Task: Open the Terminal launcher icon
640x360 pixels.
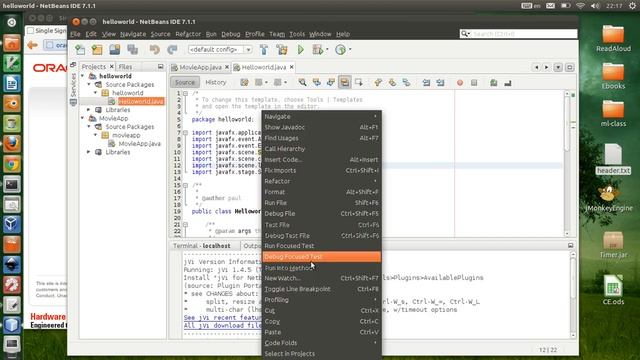Action: pos(12,184)
